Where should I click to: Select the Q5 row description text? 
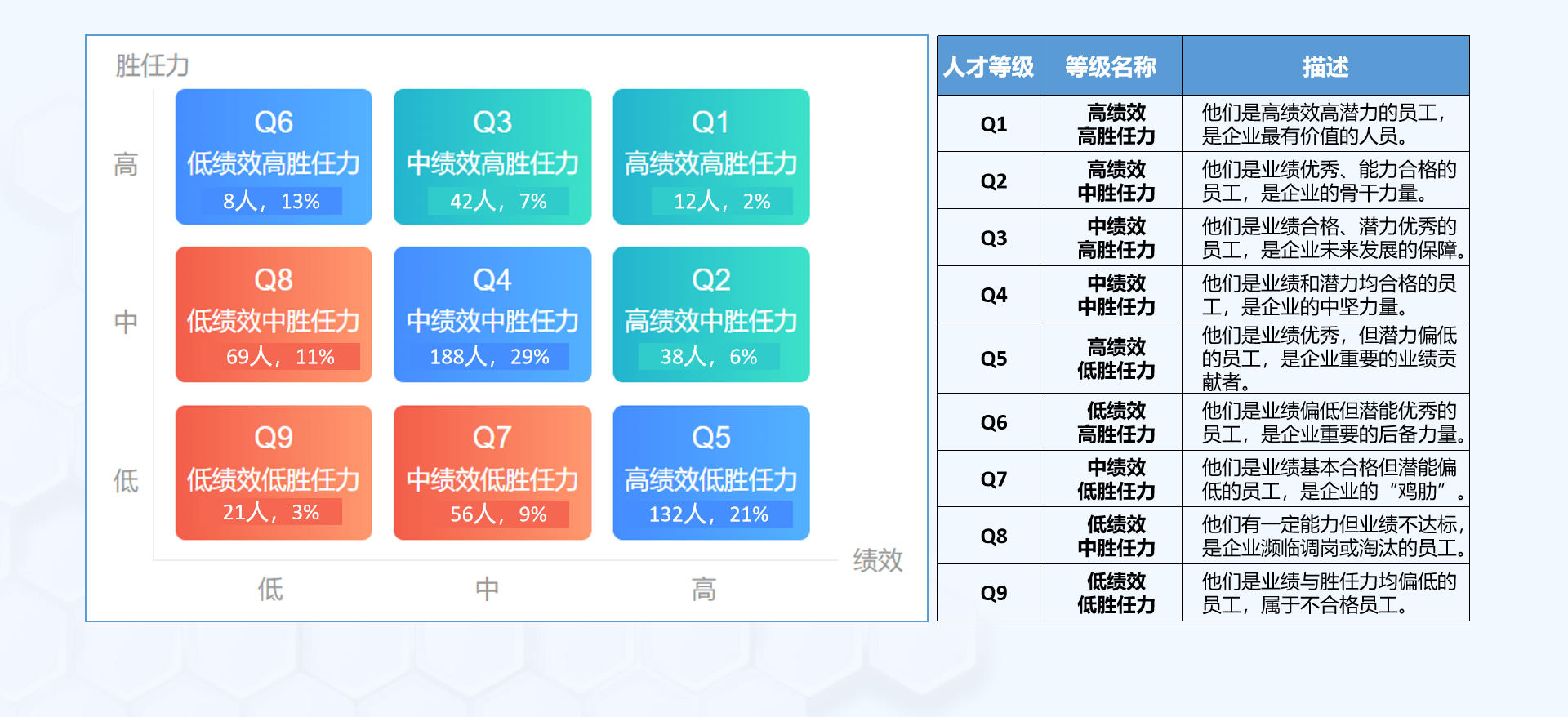(1328, 358)
